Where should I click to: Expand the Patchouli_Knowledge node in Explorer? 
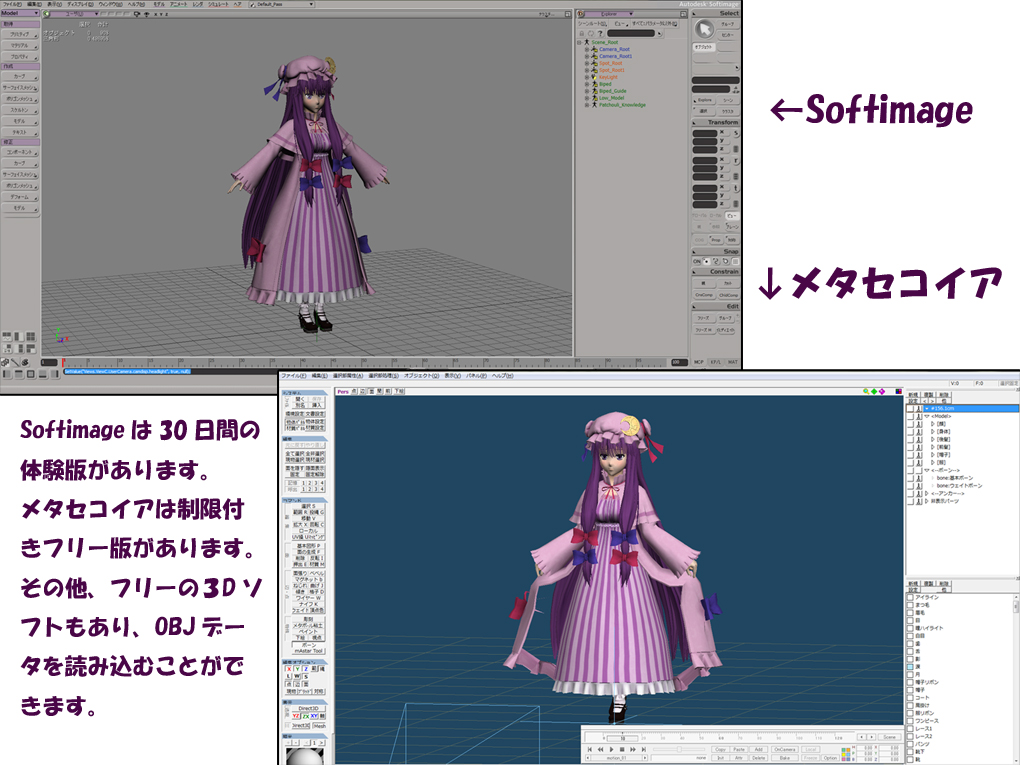[587, 105]
